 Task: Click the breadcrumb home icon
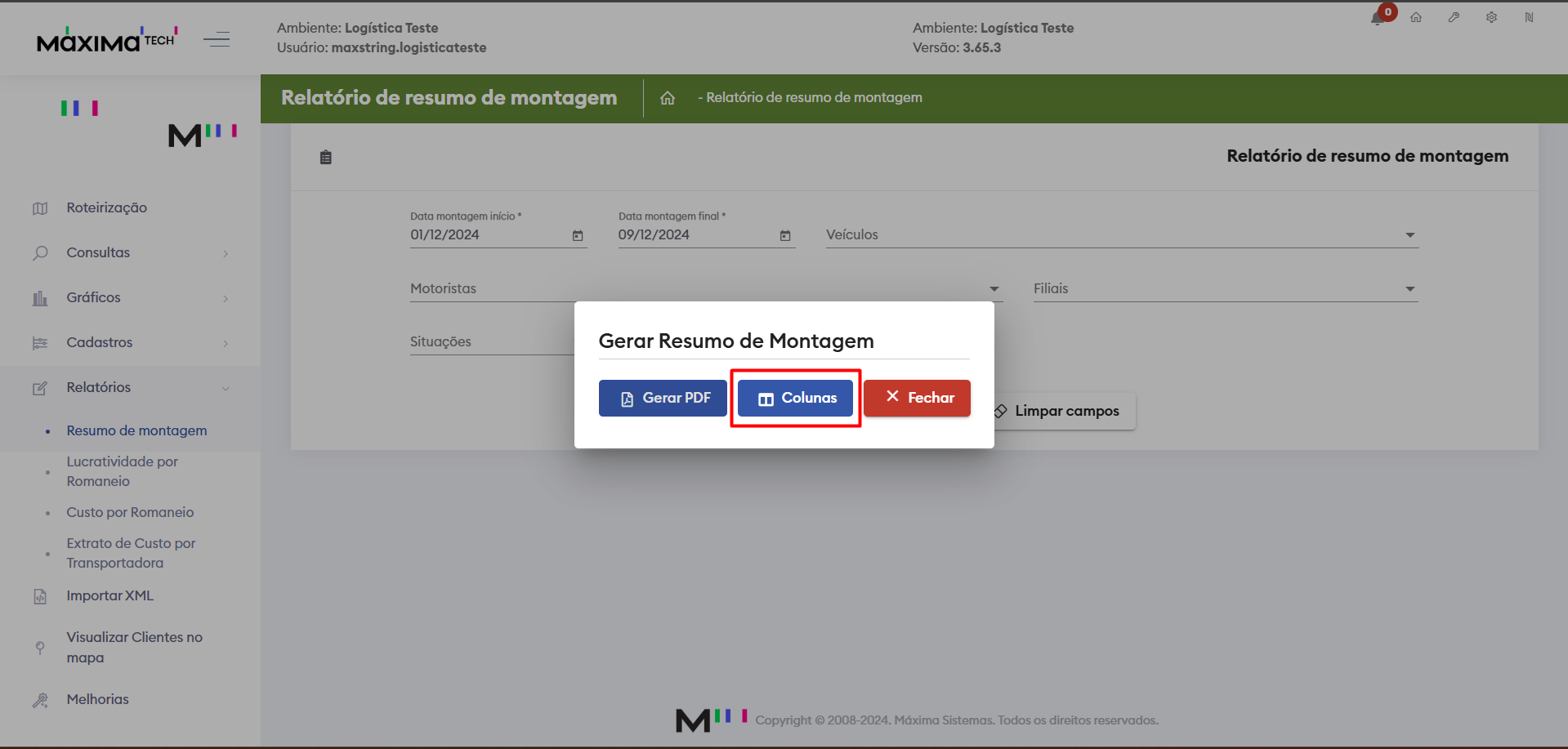668,98
